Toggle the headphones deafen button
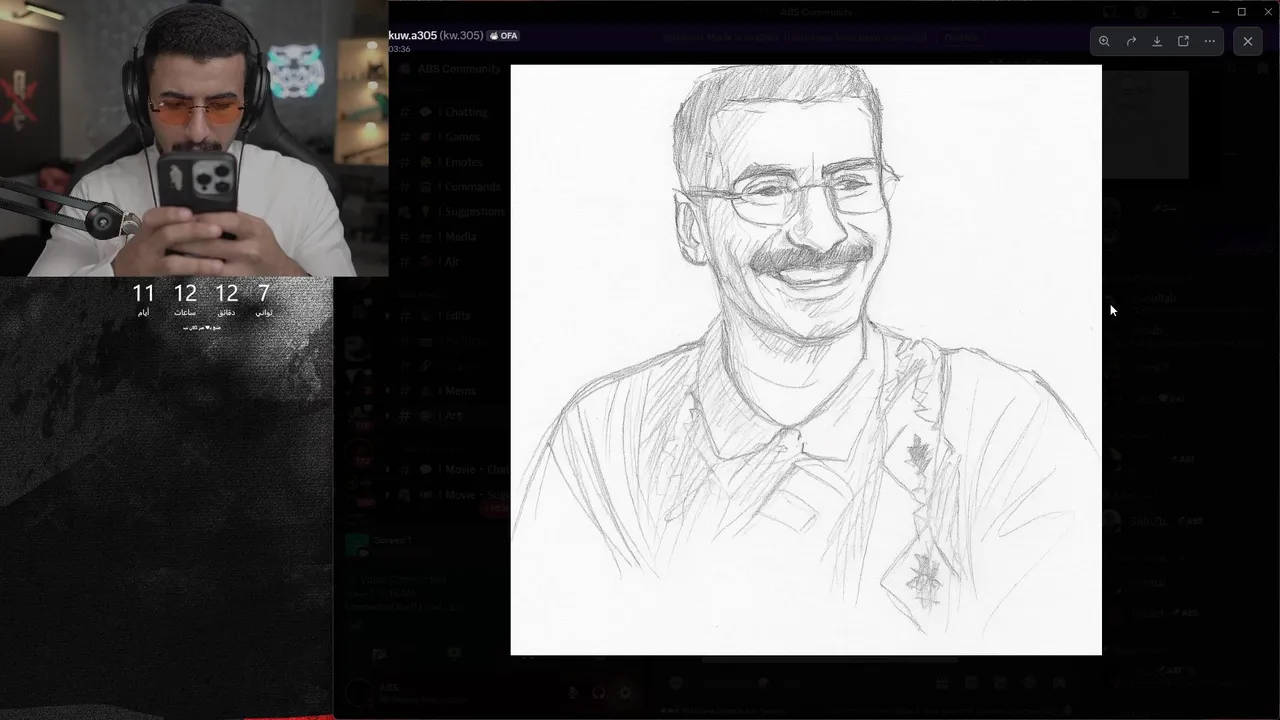The width and height of the screenshot is (1280, 720). (x=598, y=692)
